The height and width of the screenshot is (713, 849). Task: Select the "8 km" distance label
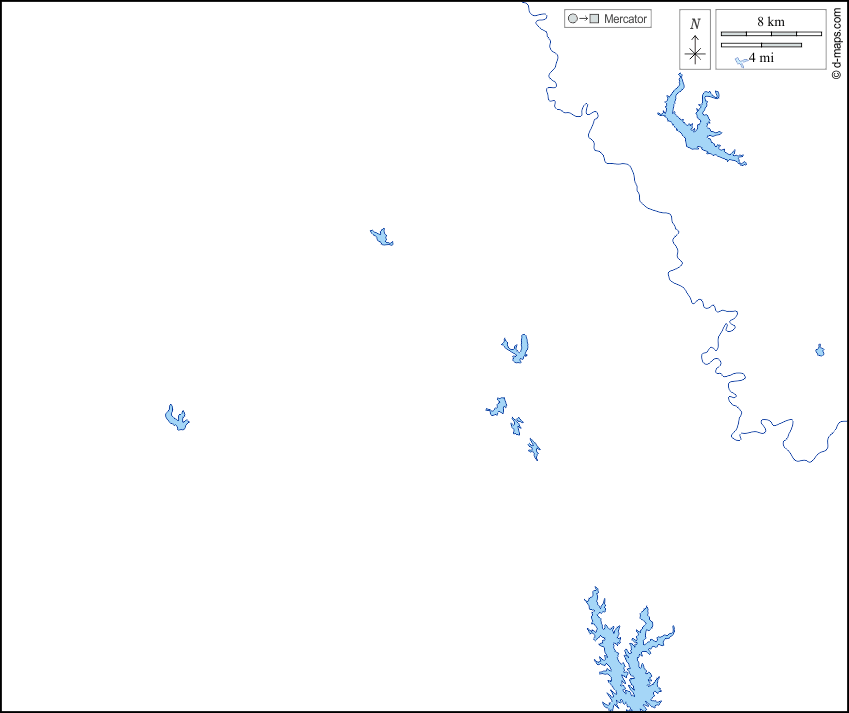coord(770,22)
